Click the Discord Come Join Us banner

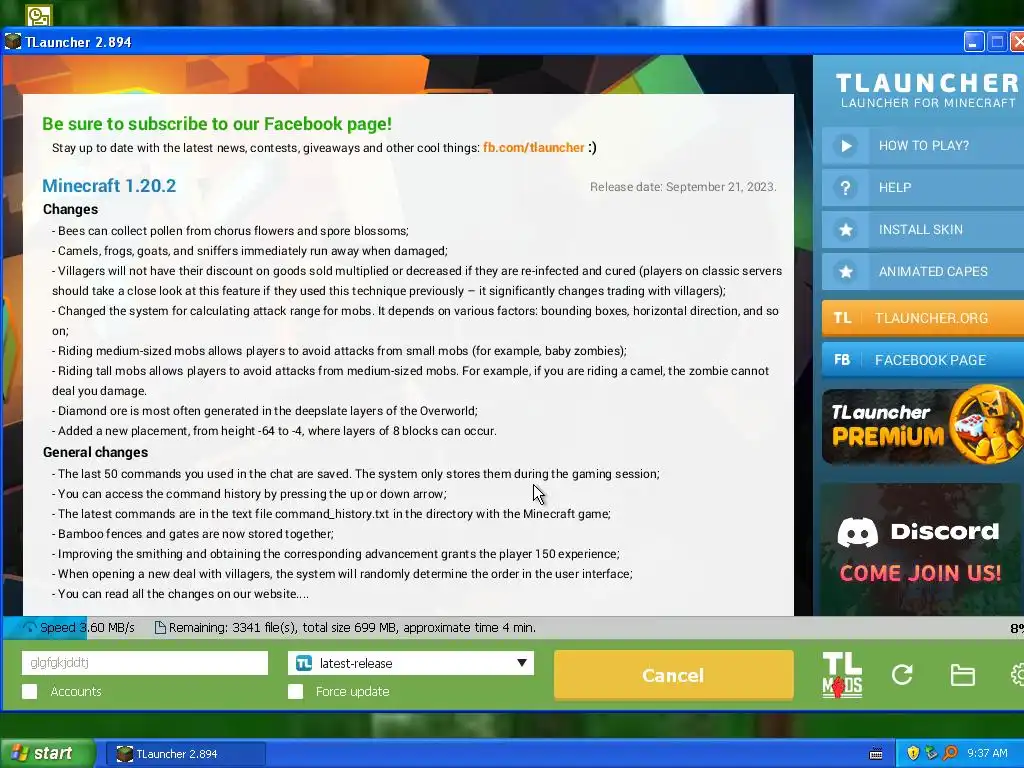pyautogui.click(x=921, y=549)
